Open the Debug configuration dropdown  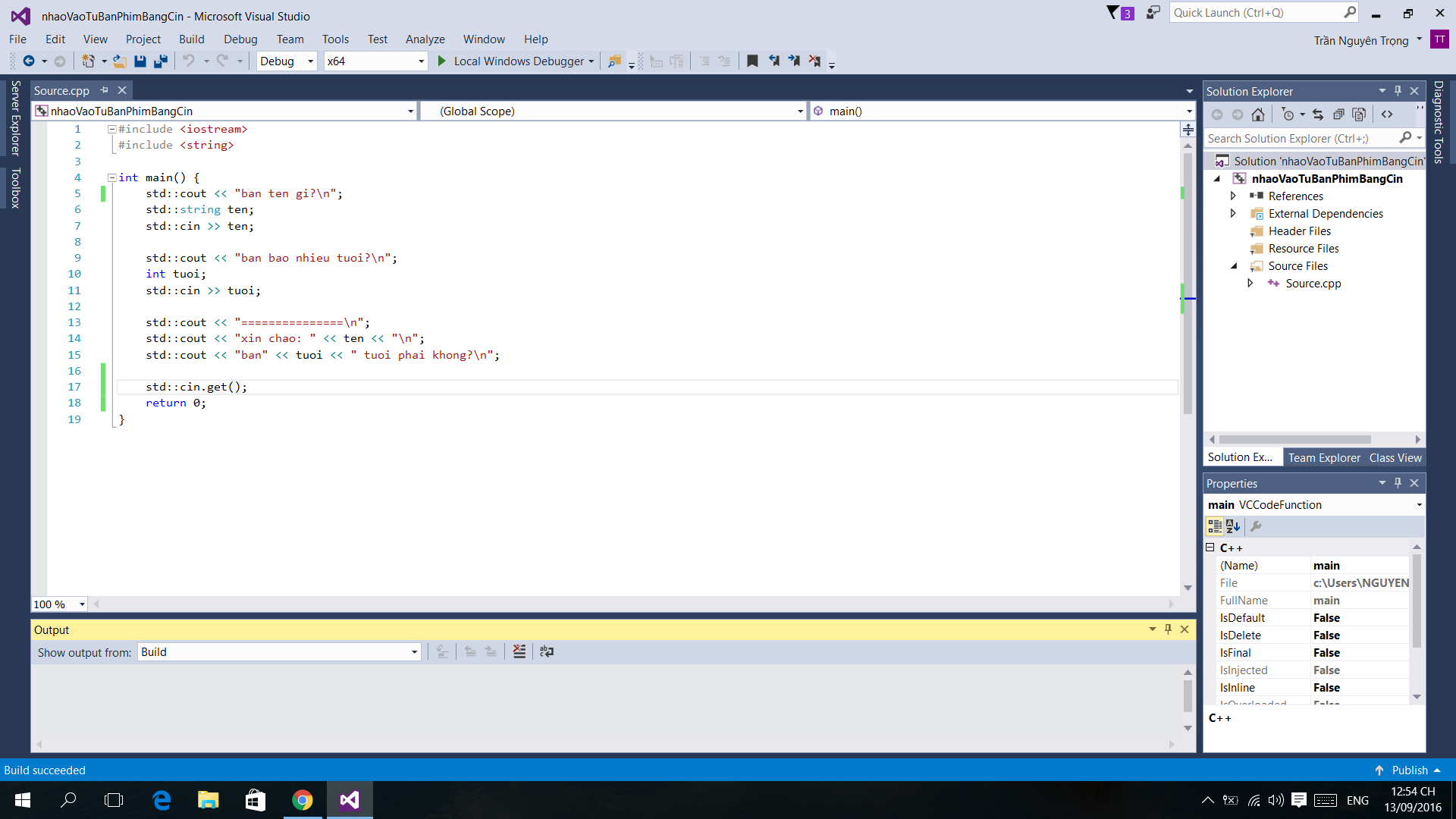(287, 61)
